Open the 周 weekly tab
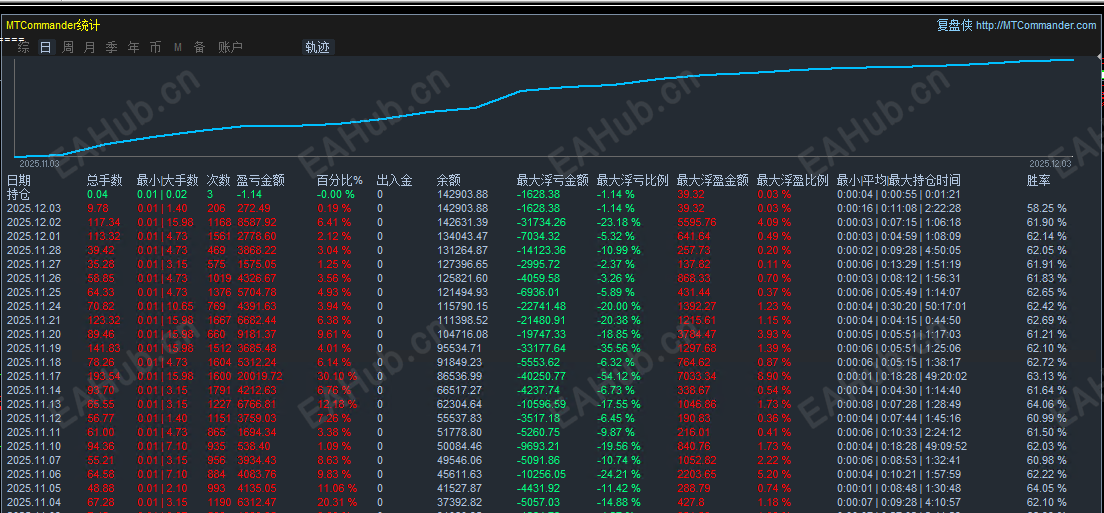The width and height of the screenshot is (1104, 513). point(68,47)
